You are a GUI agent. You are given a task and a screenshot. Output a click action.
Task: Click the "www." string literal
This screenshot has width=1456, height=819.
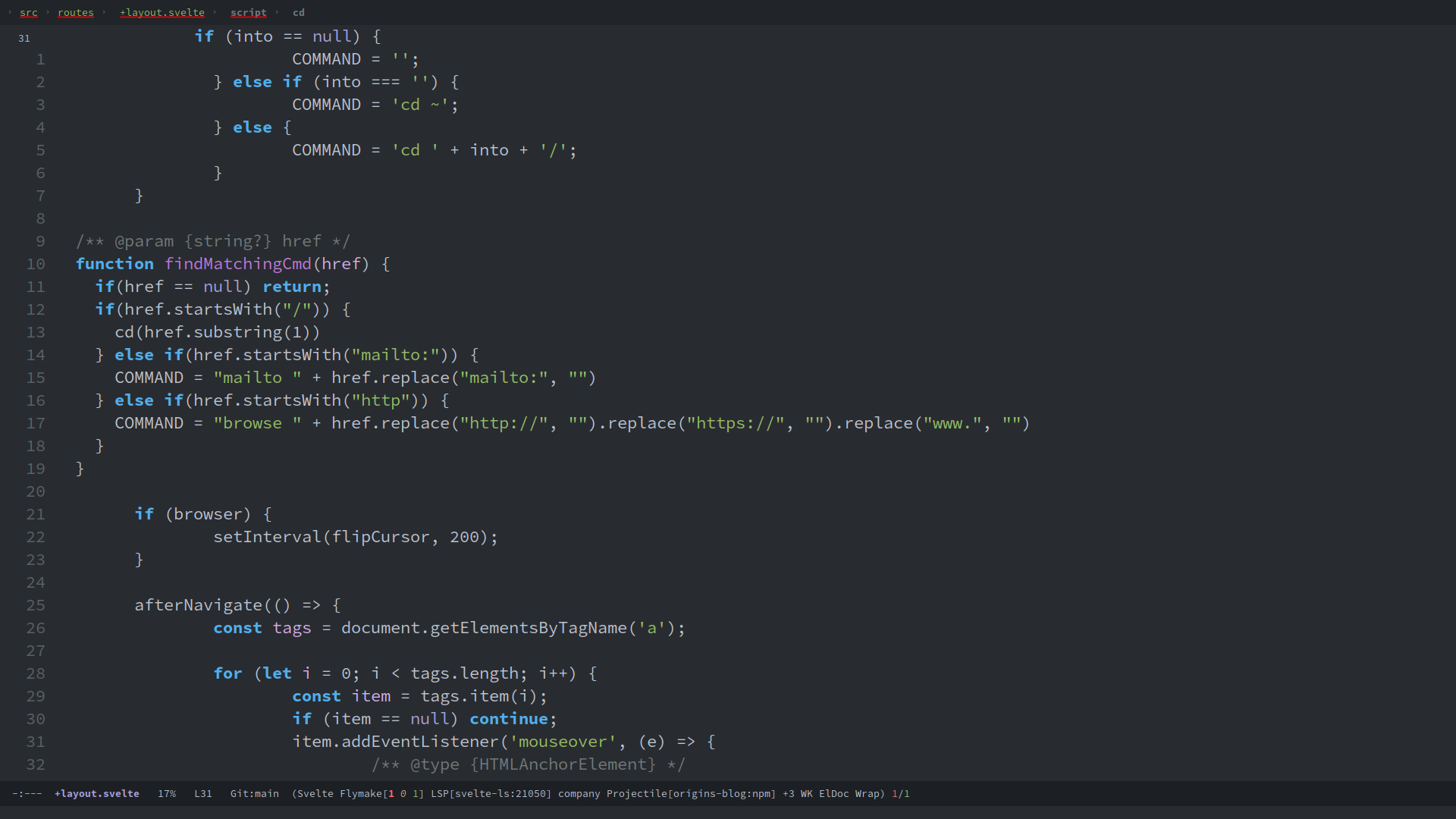click(952, 423)
